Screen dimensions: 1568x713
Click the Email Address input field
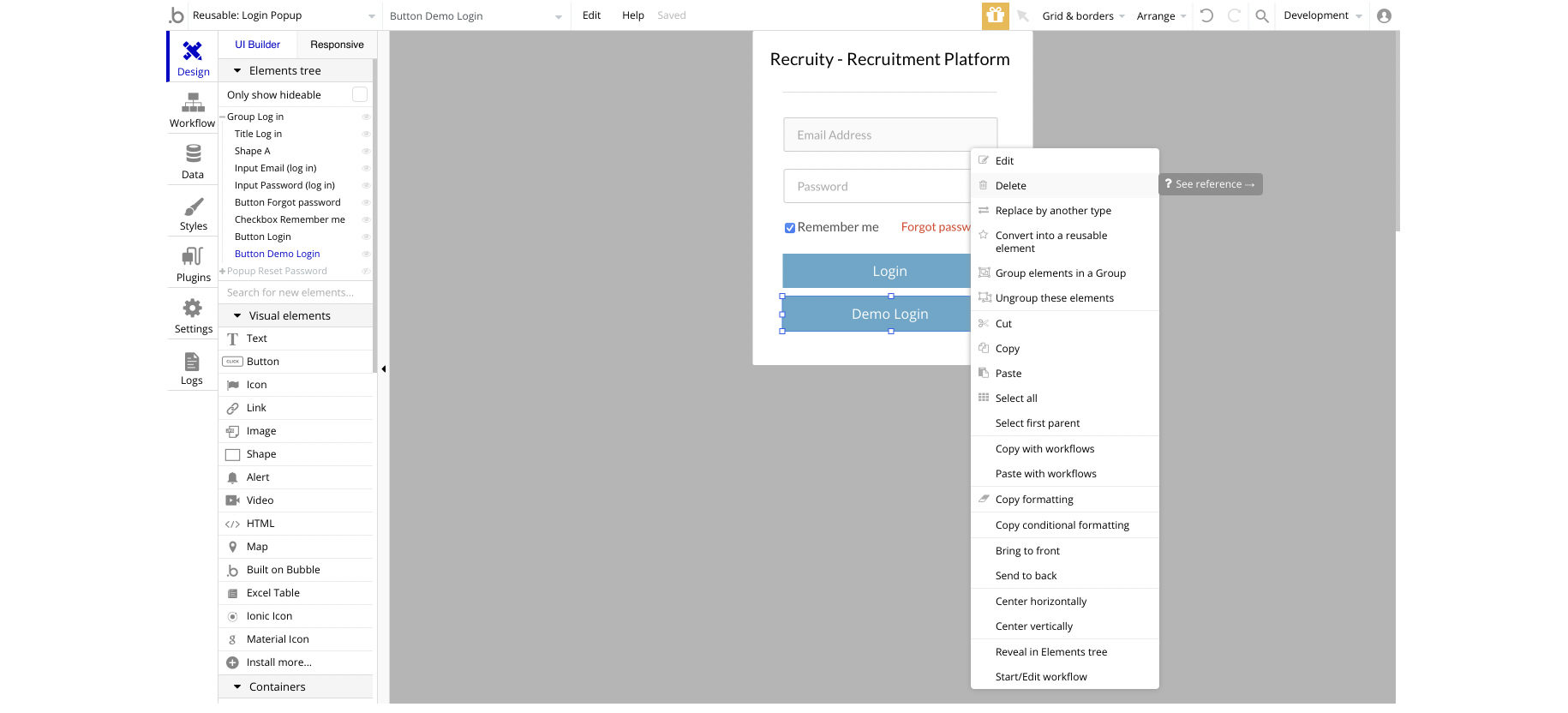(x=889, y=135)
